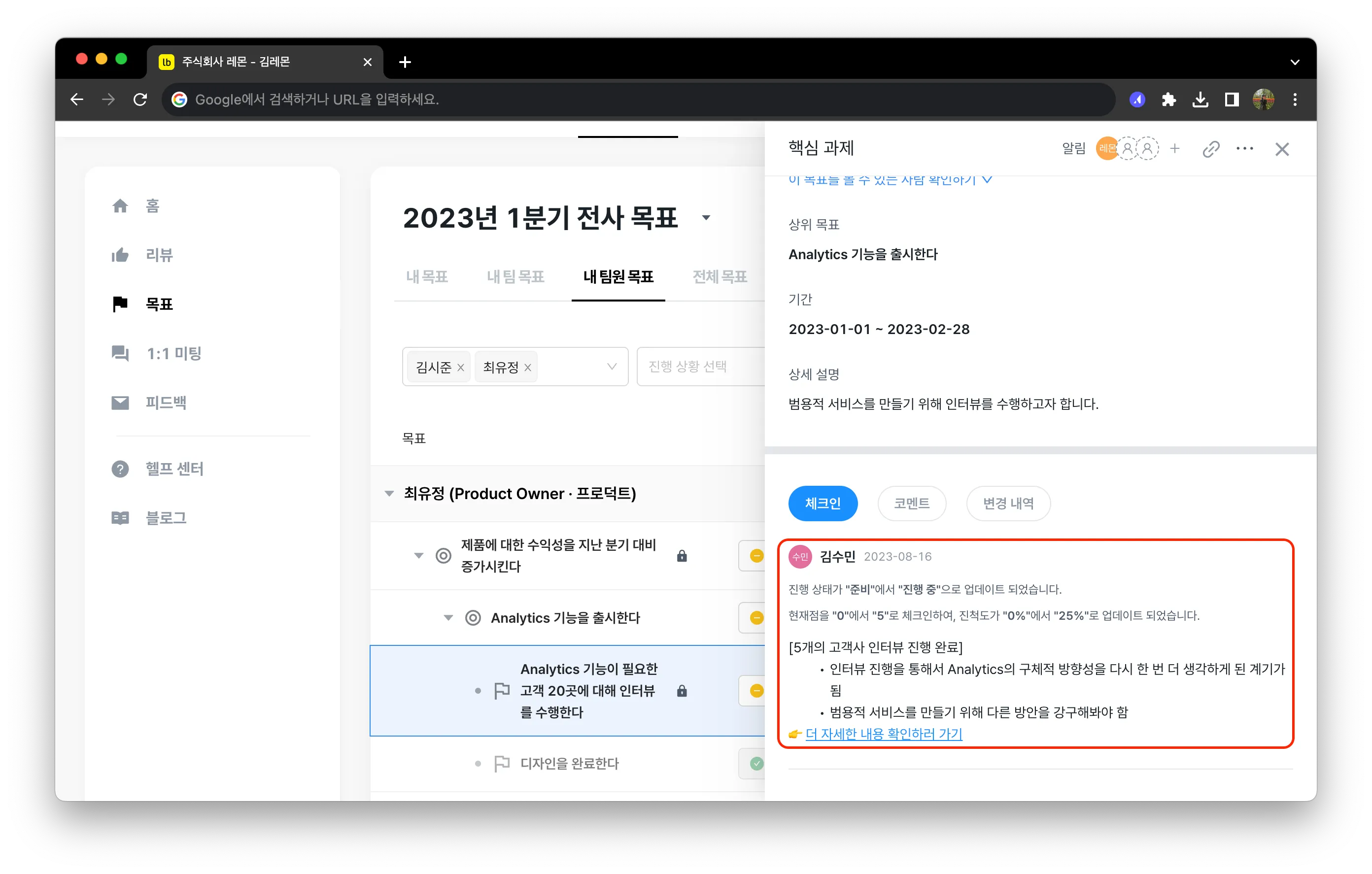1372x874 pixels.
Task: Open a new browser tab
Action: click(x=405, y=62)
